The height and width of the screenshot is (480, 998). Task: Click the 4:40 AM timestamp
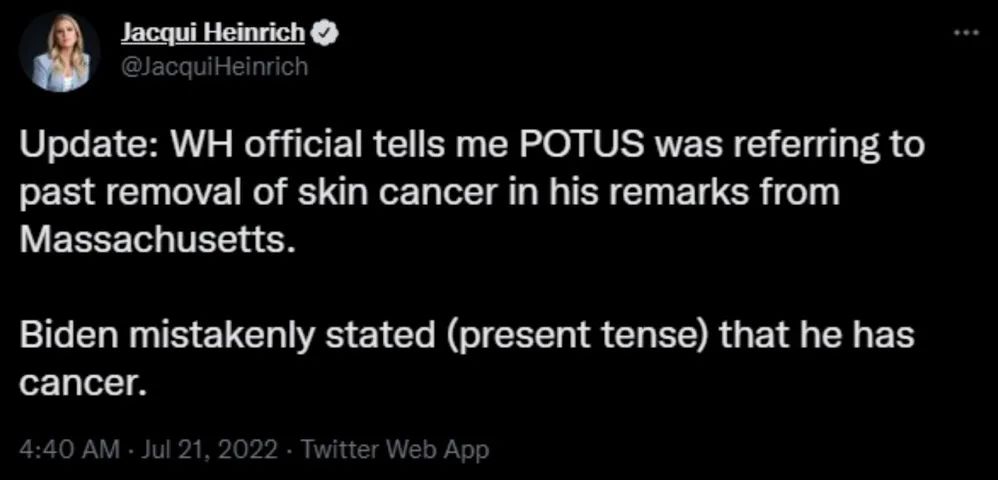pyautogui.click(x=69, y=450)
